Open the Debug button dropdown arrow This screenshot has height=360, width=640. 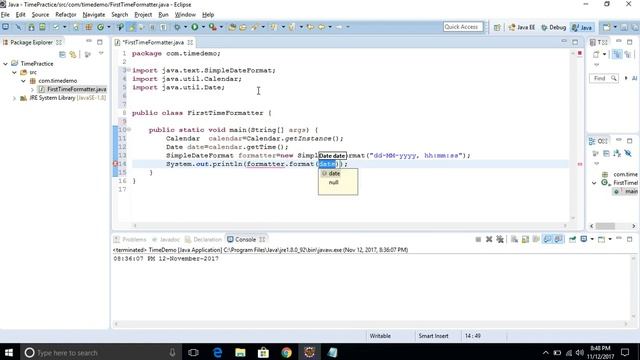coord(185,27)
